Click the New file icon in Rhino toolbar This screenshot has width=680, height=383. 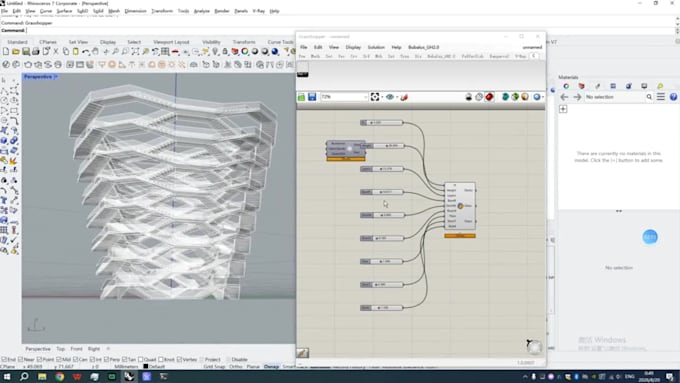pyautogui.click(x=6, y=52)
